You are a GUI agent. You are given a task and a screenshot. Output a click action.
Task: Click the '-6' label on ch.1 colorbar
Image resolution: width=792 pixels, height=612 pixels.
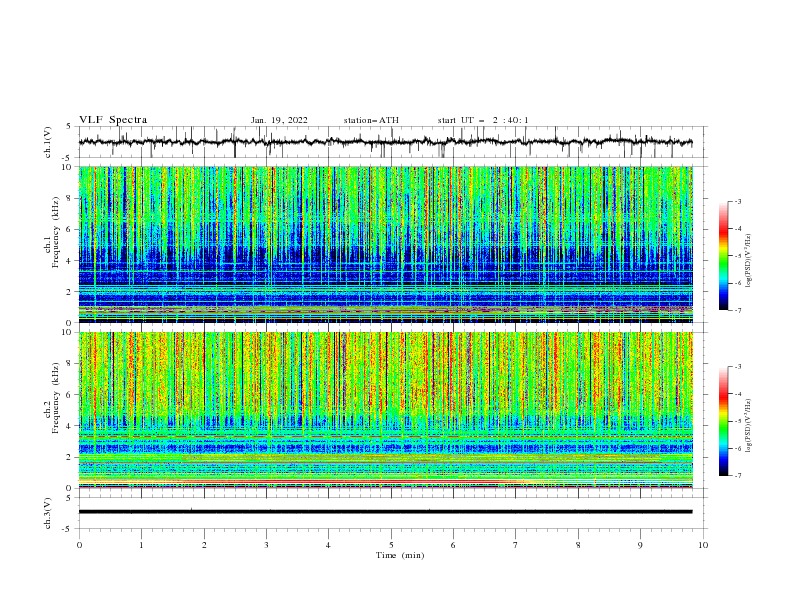coord(738,283)
